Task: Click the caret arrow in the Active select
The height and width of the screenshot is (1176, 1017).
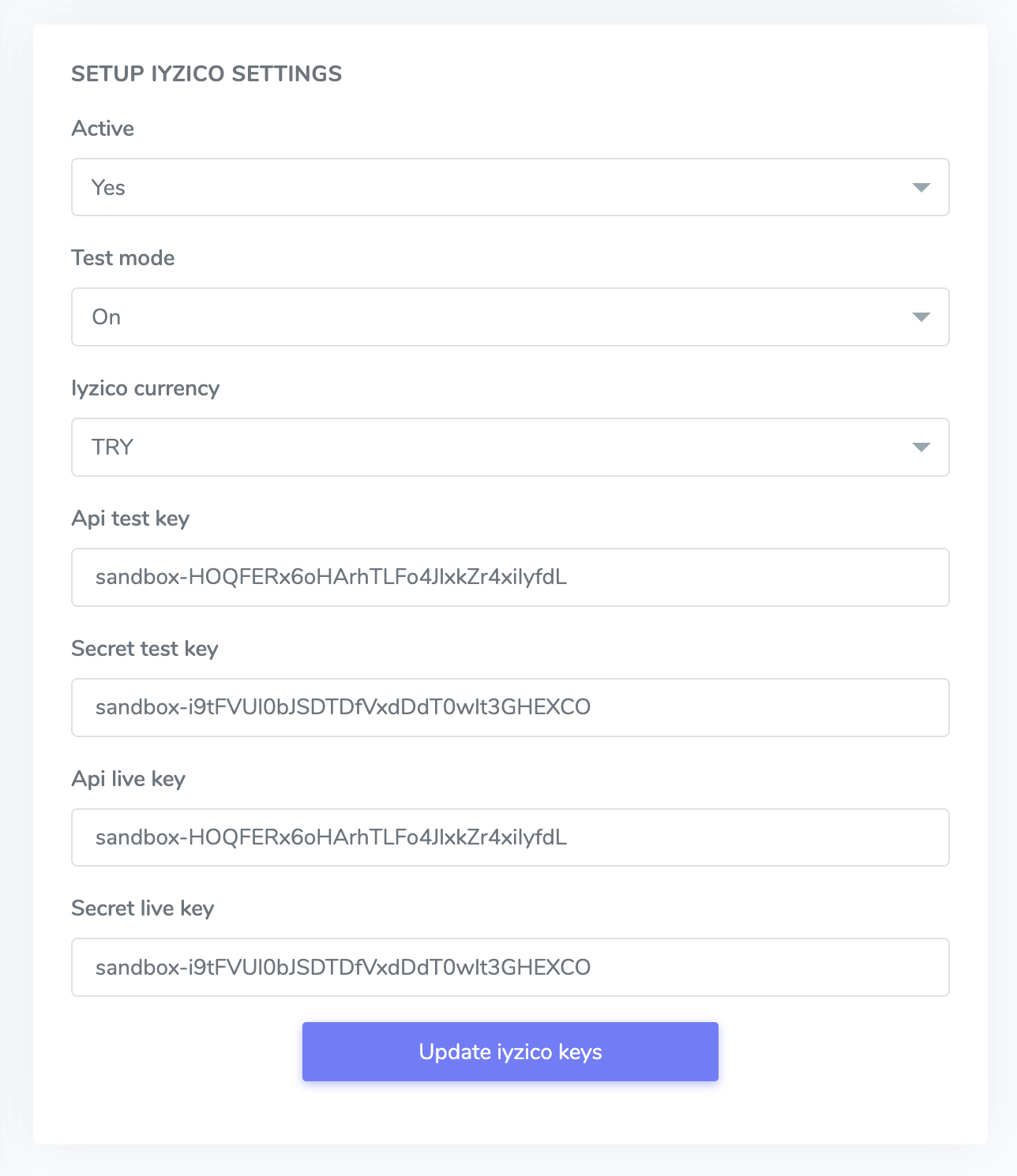Action: pyautogui.click(x=921, y=188)
